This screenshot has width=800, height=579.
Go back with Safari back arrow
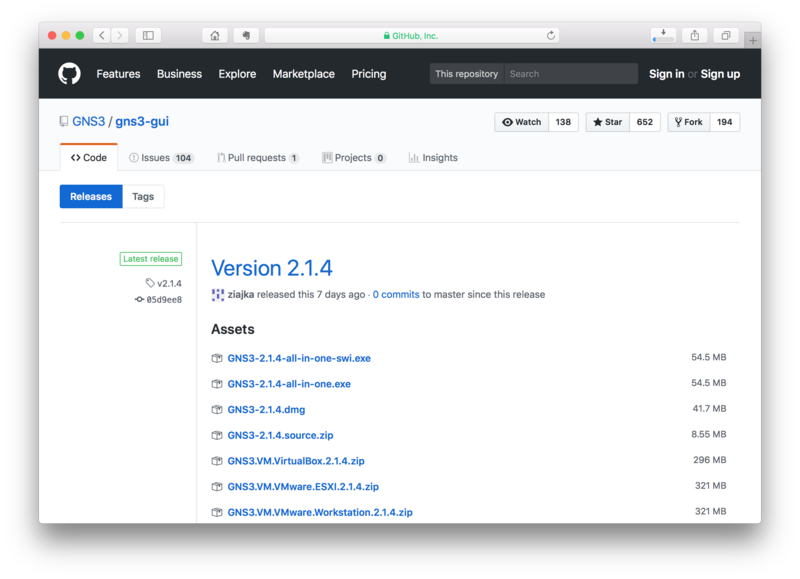pos(102,35)
